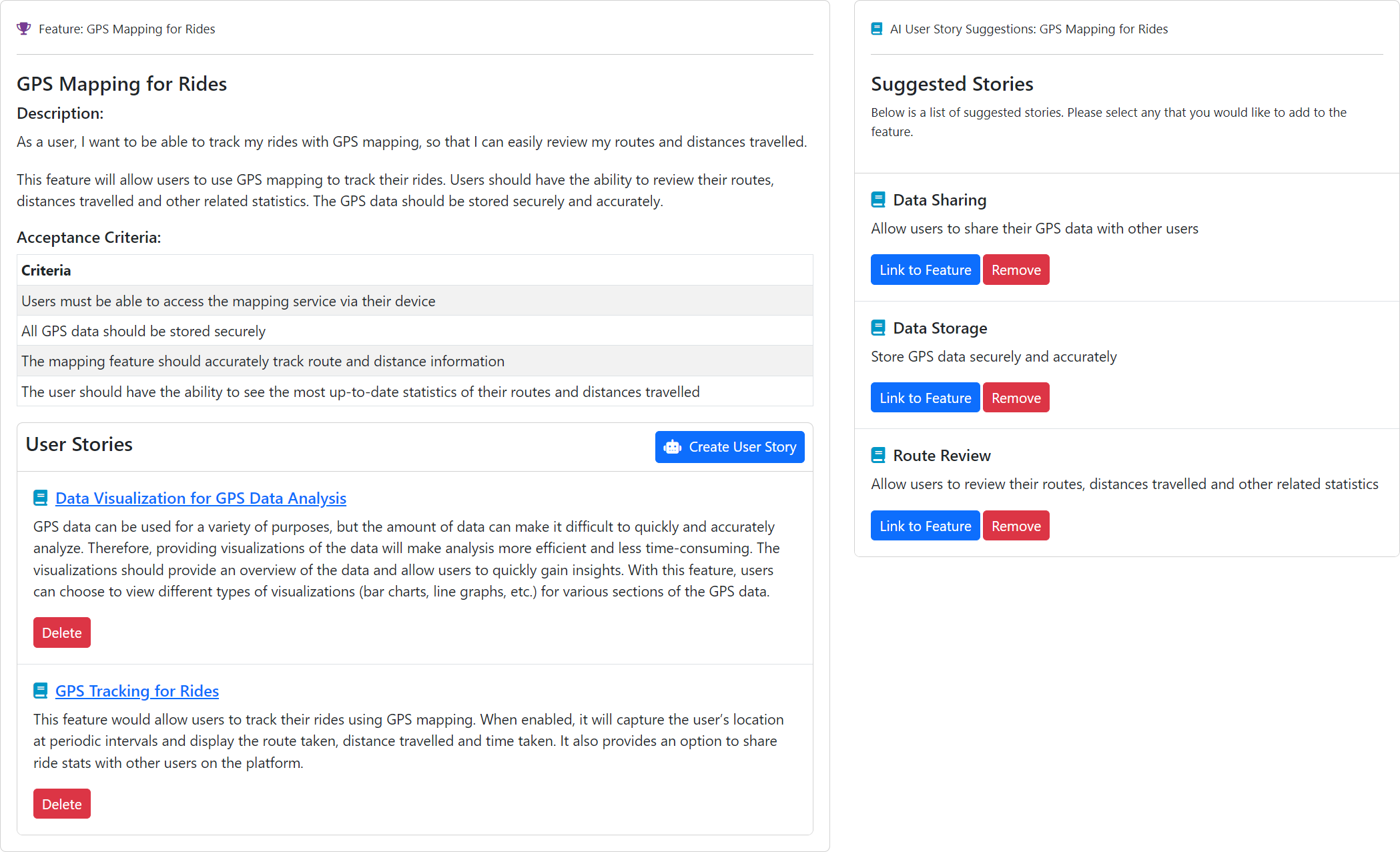Select the criteria row about secure GPS storage
This screenshot has width=1400, height=852.
[x=414, y=330]
